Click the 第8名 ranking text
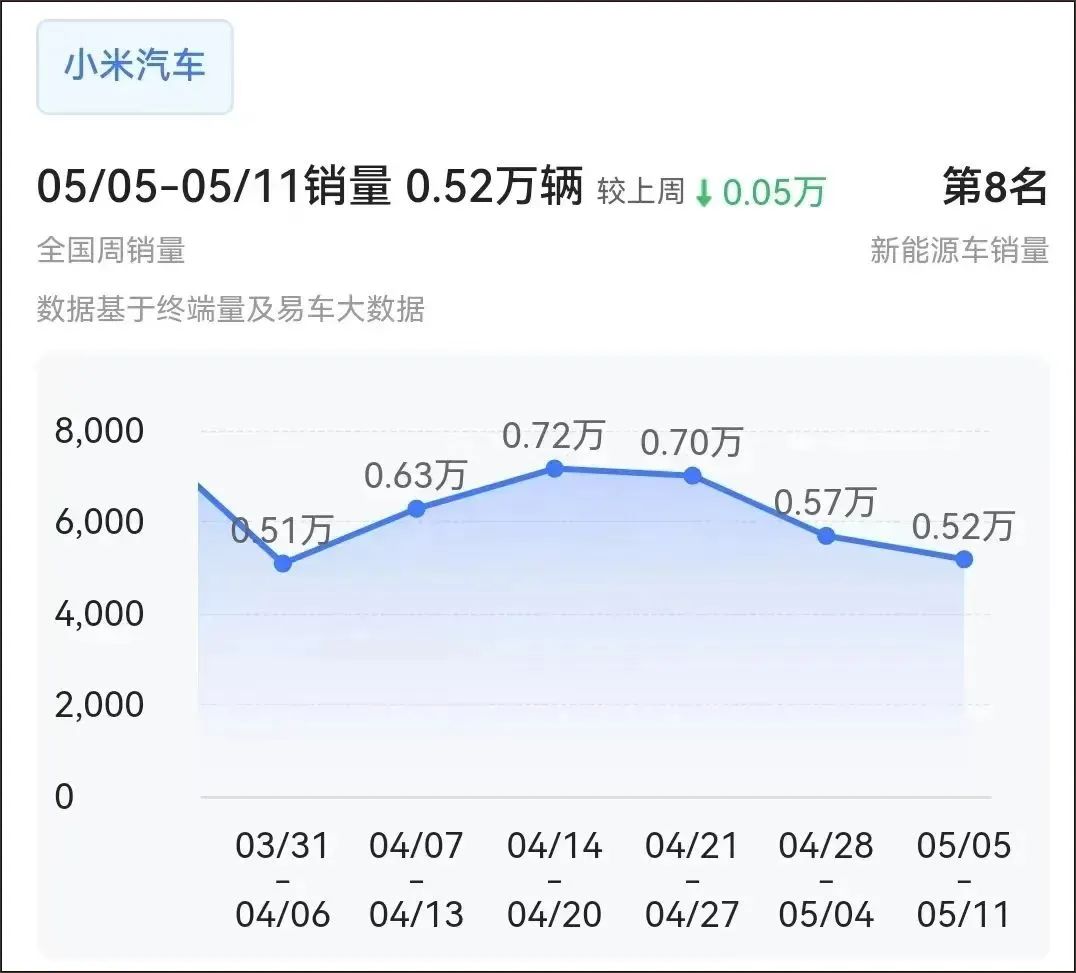The image size is (1076, 973). tap(995, 187)
